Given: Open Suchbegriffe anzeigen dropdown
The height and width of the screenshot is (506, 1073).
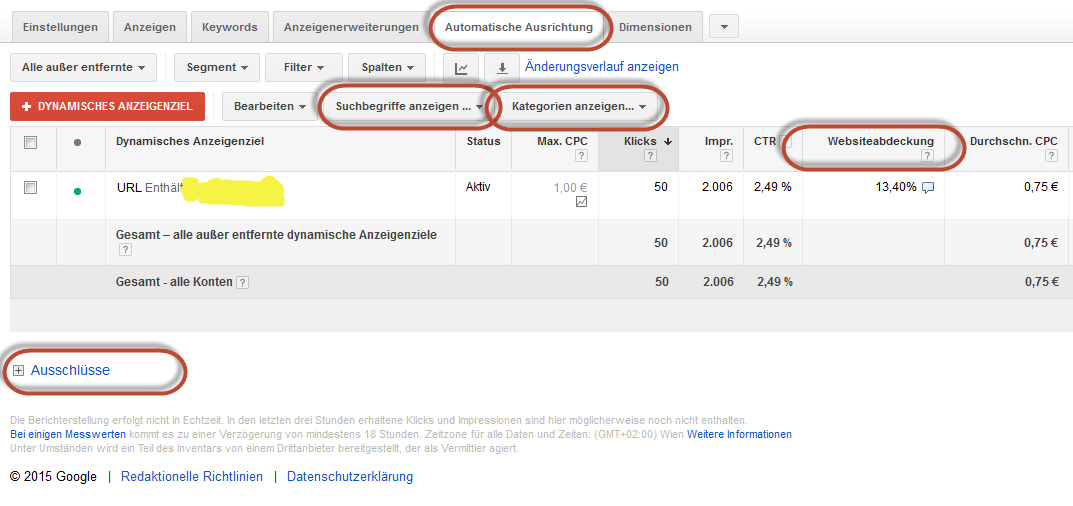Looking at the screenshot, I should (409, 107).
